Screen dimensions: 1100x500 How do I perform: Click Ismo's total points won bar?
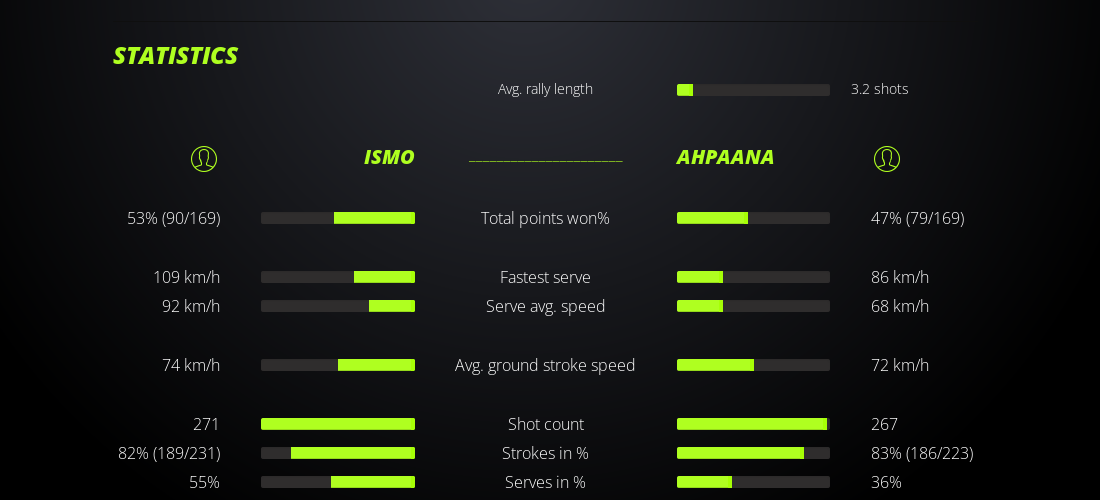pyautogui.click(x=338, y=218)
